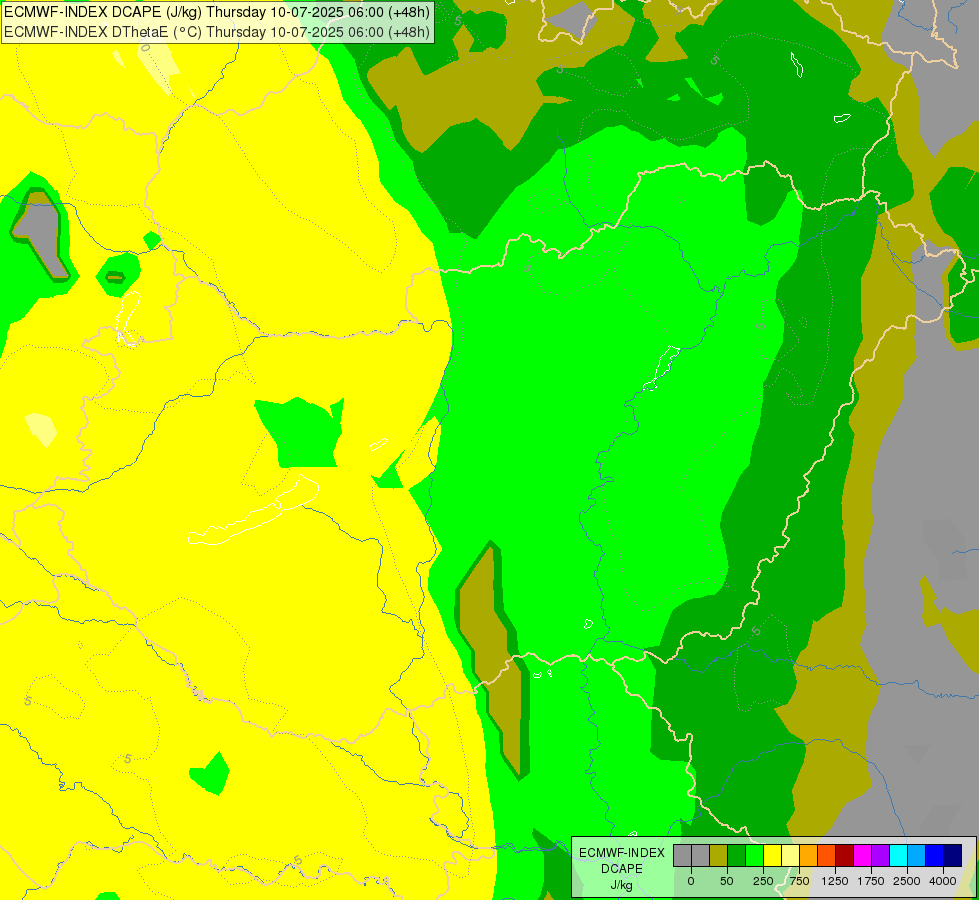Click the orange legend swatch

tap(809, 856)
